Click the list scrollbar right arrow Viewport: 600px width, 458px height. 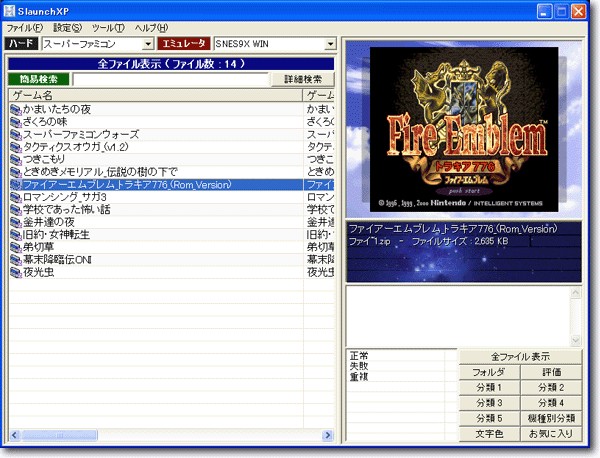(328, 435)
